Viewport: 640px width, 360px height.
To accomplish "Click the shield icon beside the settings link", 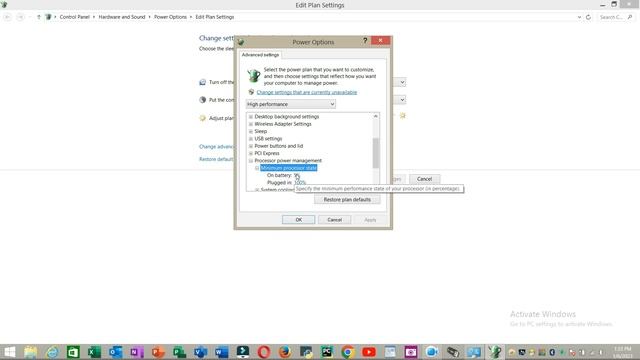I will click(251, 92).
